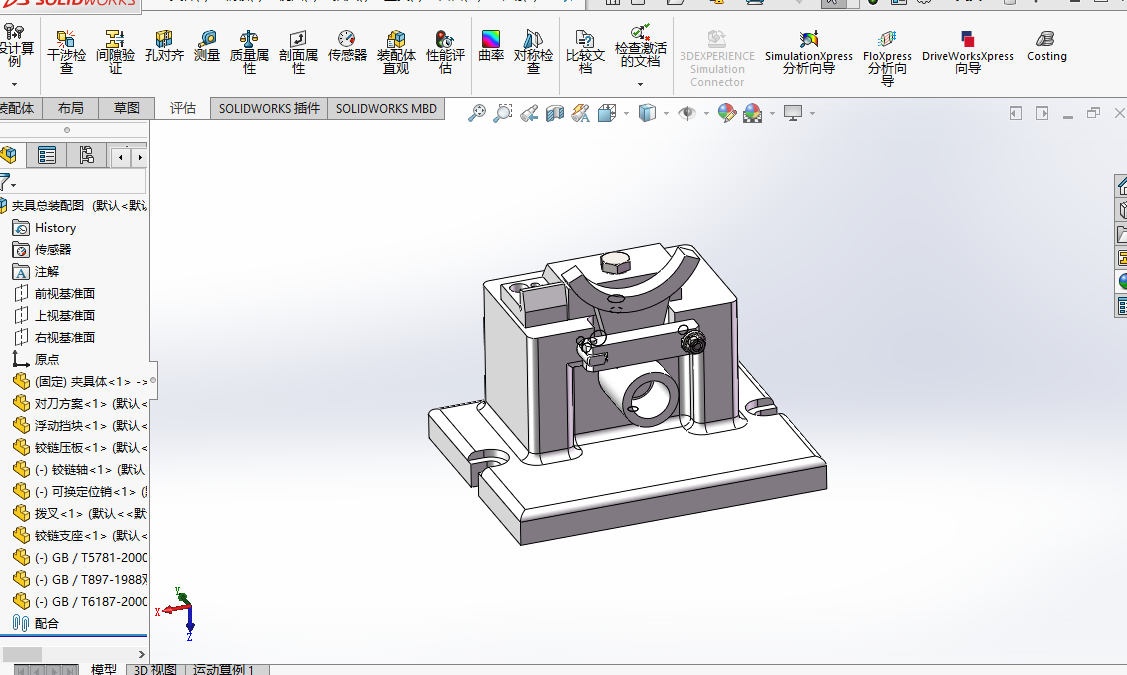This screenshot has height=675, width=1127.
Task: Open the PropertyManager tab icon
Action: pos(46,155)
